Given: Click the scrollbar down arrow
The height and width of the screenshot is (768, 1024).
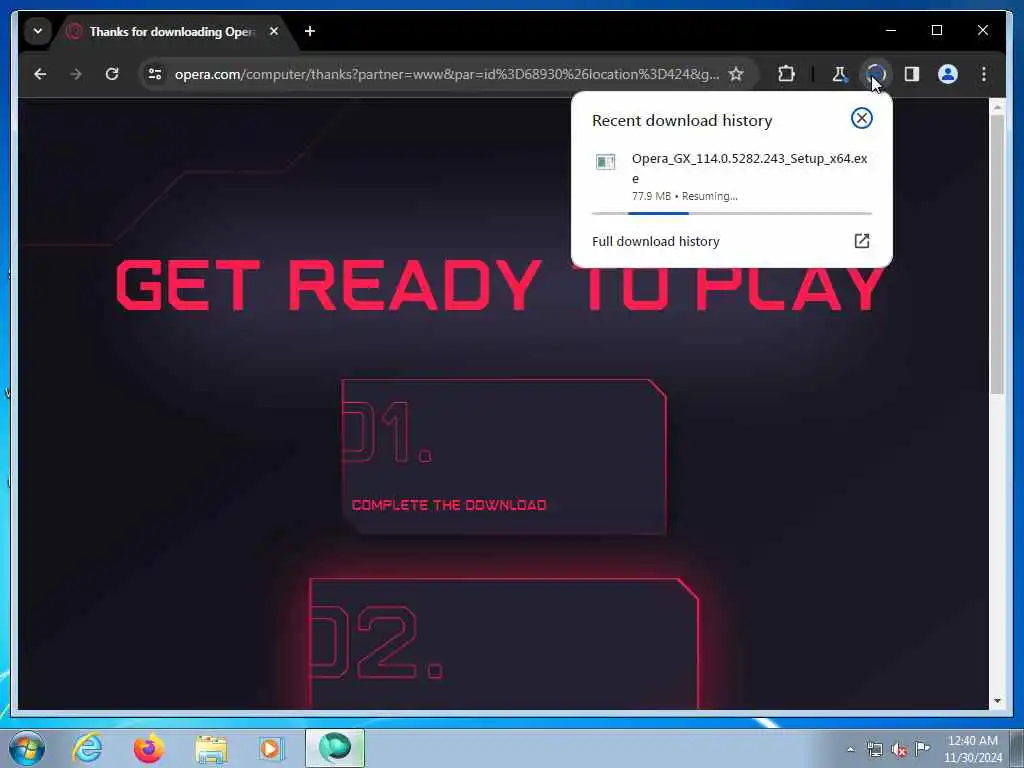Looking at the screenshot, I should tap(997, 701).
